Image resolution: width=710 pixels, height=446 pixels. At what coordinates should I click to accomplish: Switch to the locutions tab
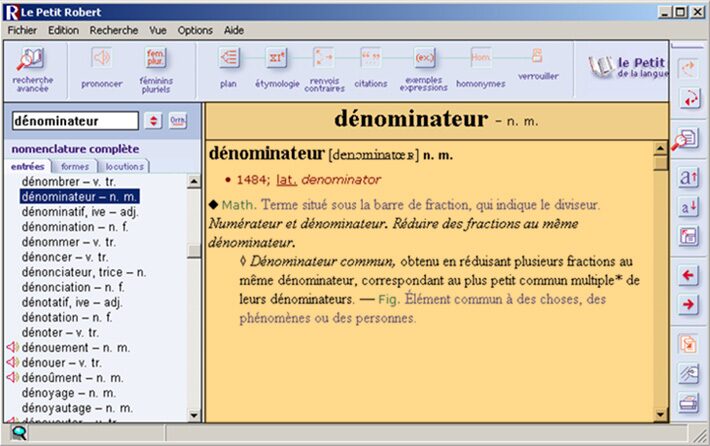click(x=124, y=166)
